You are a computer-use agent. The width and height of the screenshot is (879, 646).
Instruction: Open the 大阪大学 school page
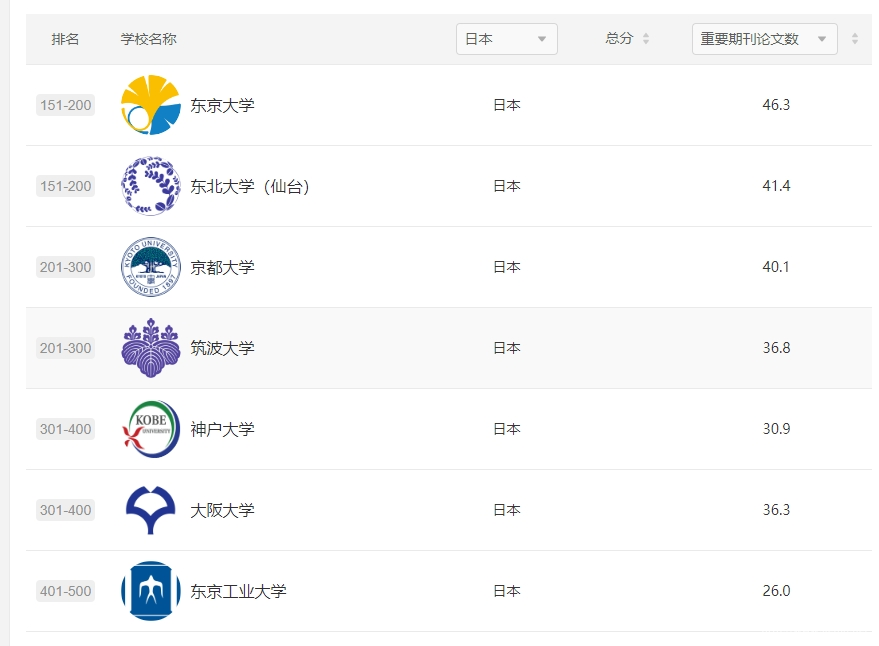222,510
